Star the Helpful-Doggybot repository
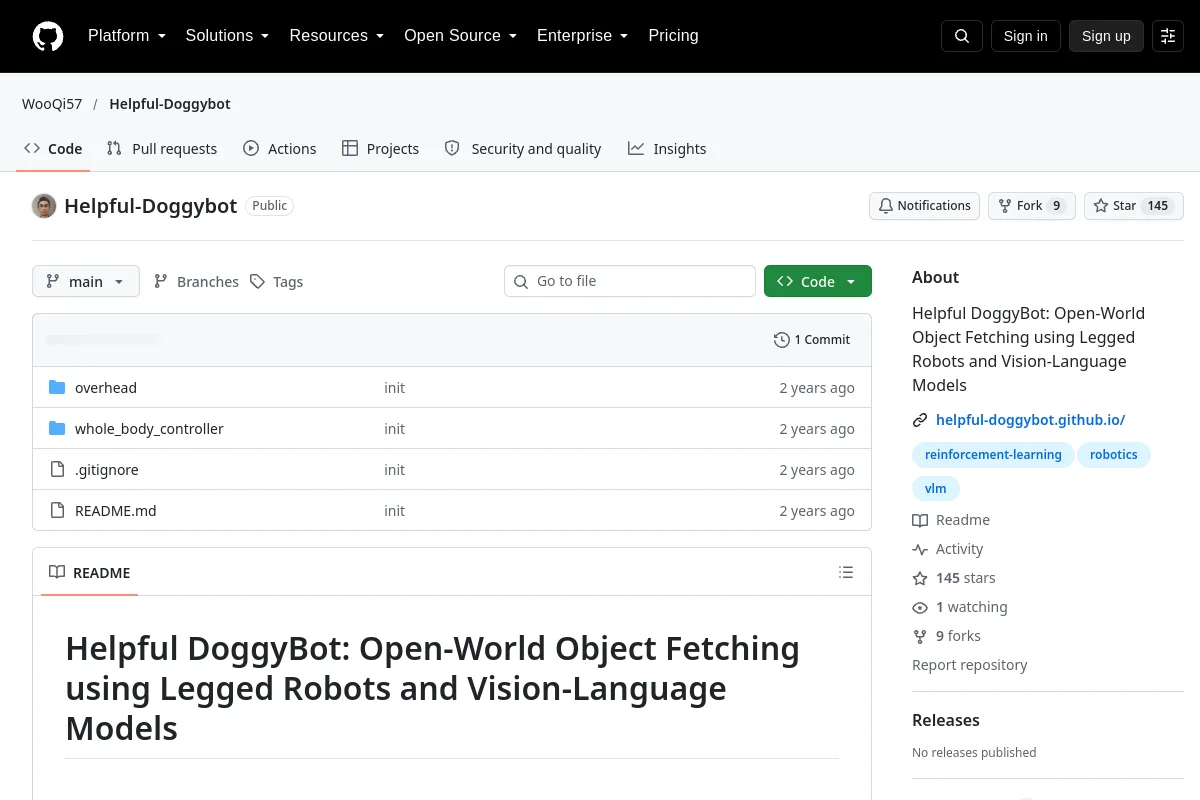 coord(1134,206)
